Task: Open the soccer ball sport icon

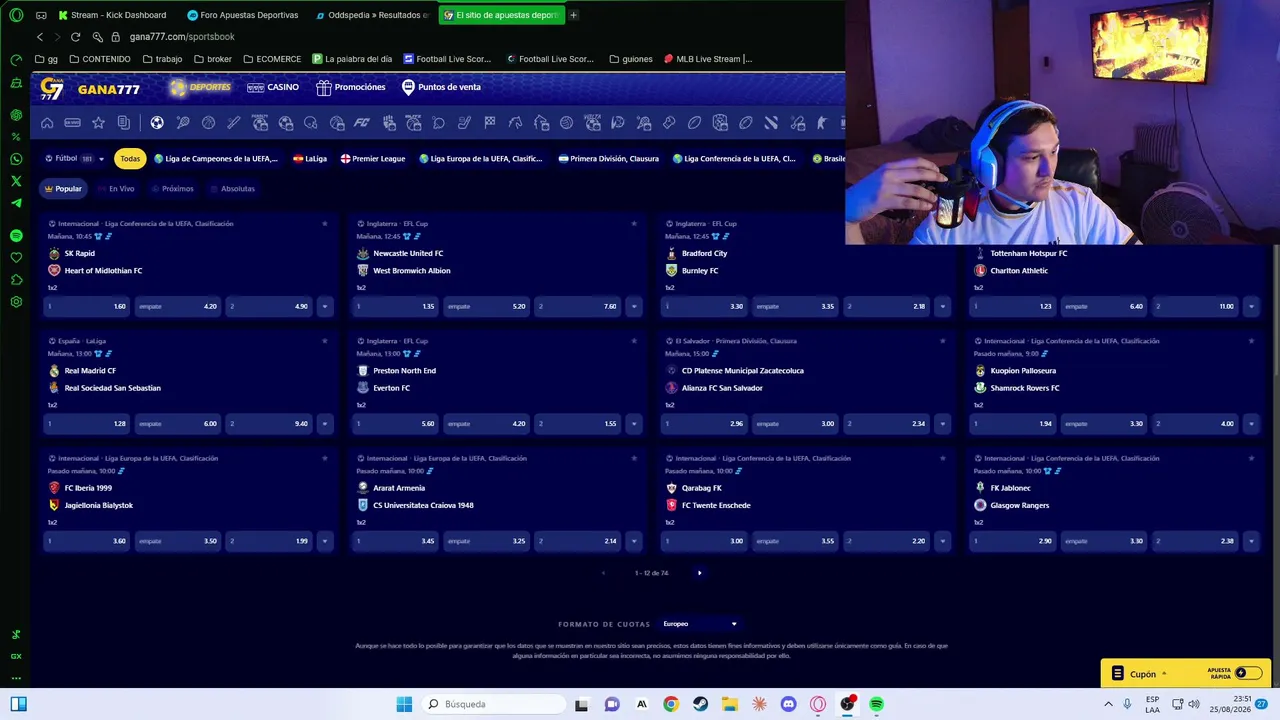Action: point(157,123)
